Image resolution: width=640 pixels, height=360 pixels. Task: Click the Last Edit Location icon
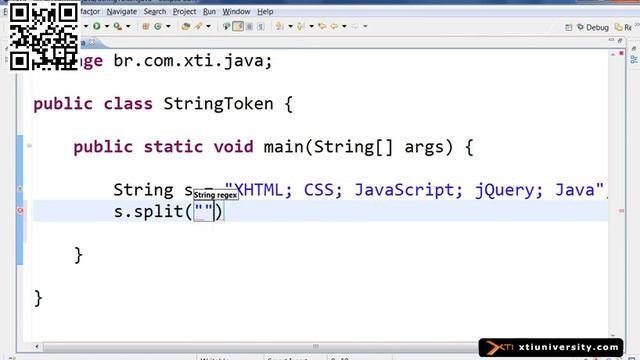(x=322, y=27)
